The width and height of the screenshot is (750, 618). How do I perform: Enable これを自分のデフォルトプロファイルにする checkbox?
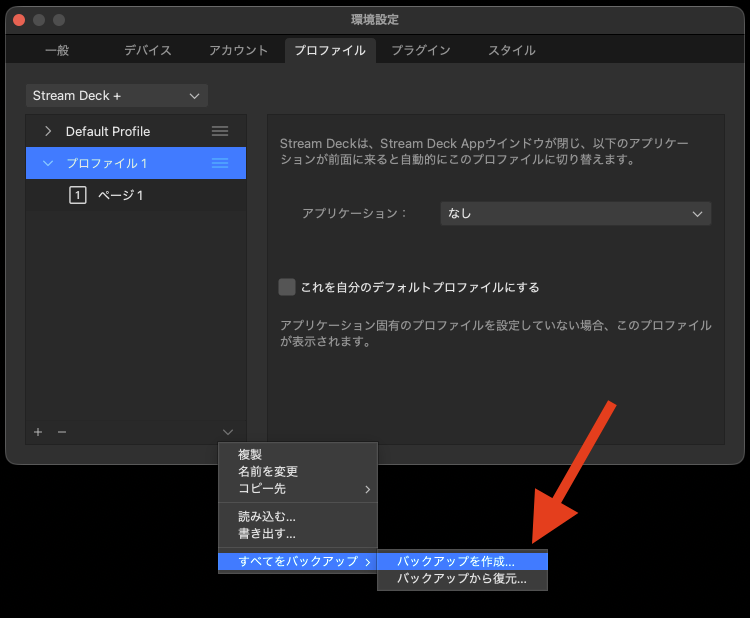click(287, 287)
